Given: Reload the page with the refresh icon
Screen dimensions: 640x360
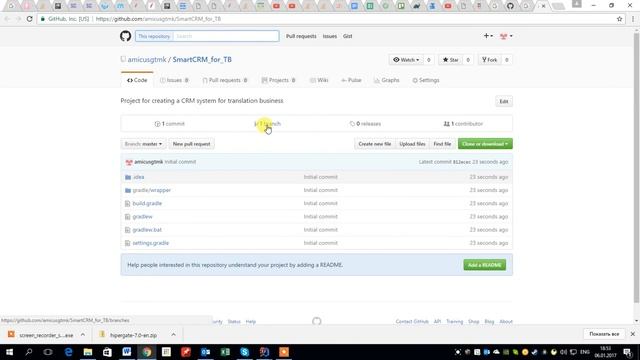Looking at the screenshot, I should 29,19.
